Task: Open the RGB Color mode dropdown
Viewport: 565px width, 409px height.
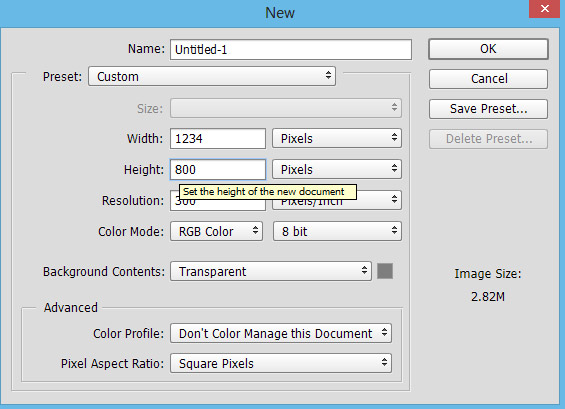Action: (x=216, y=231)
